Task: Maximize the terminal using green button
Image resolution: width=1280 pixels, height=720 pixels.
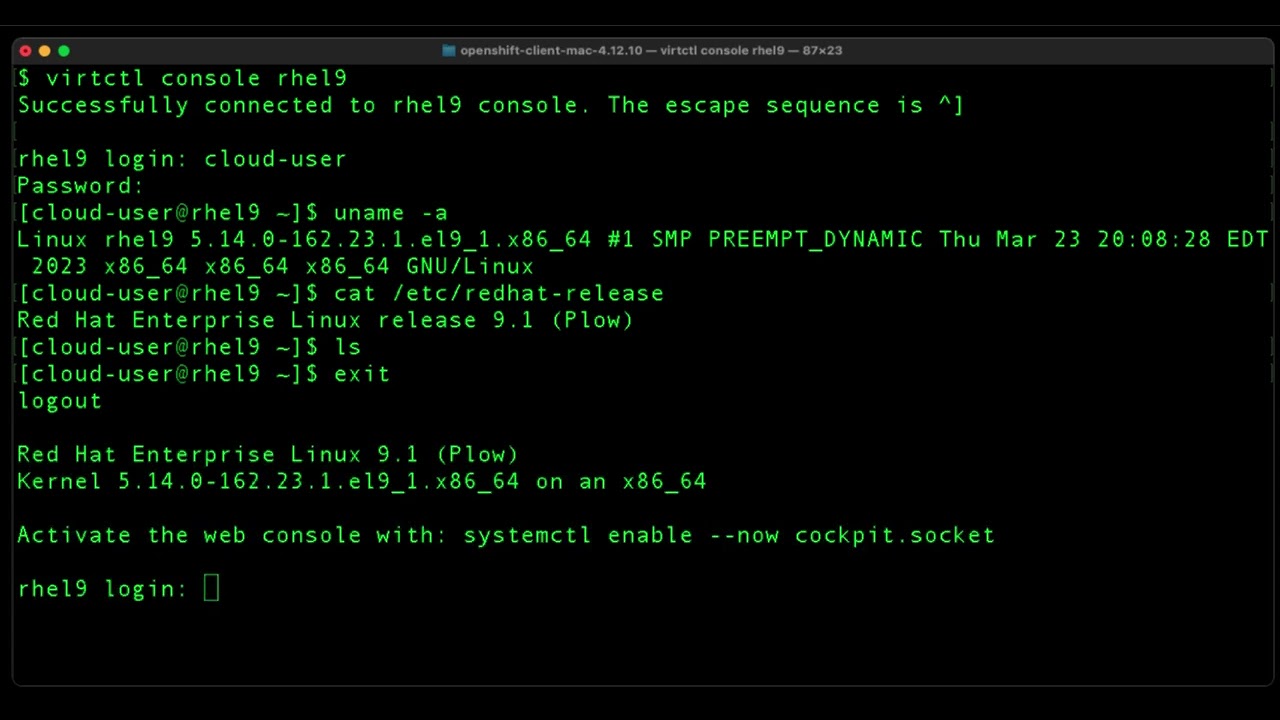Action: pyautogui.click(x=64, y=51)
